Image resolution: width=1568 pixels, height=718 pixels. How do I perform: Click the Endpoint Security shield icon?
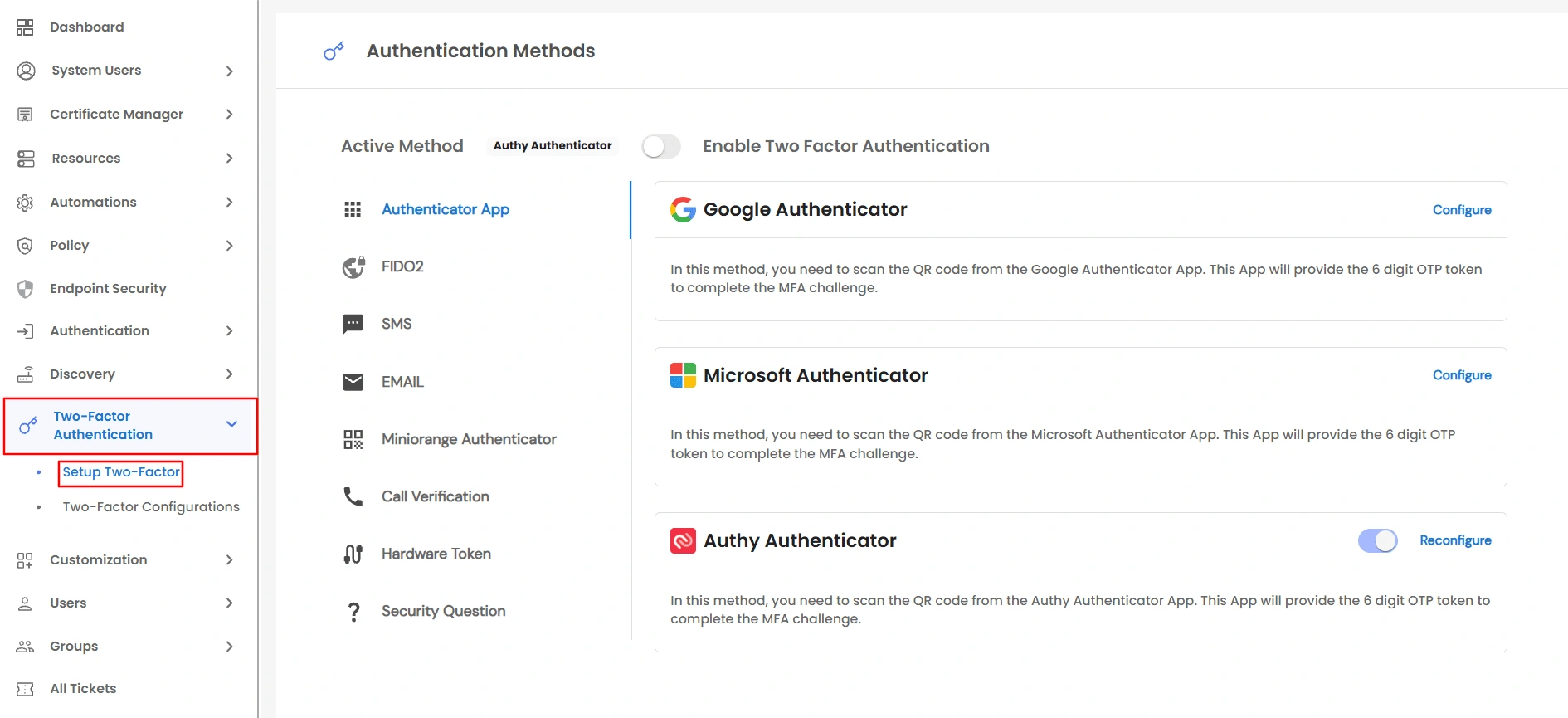click(x=25, y=289)
